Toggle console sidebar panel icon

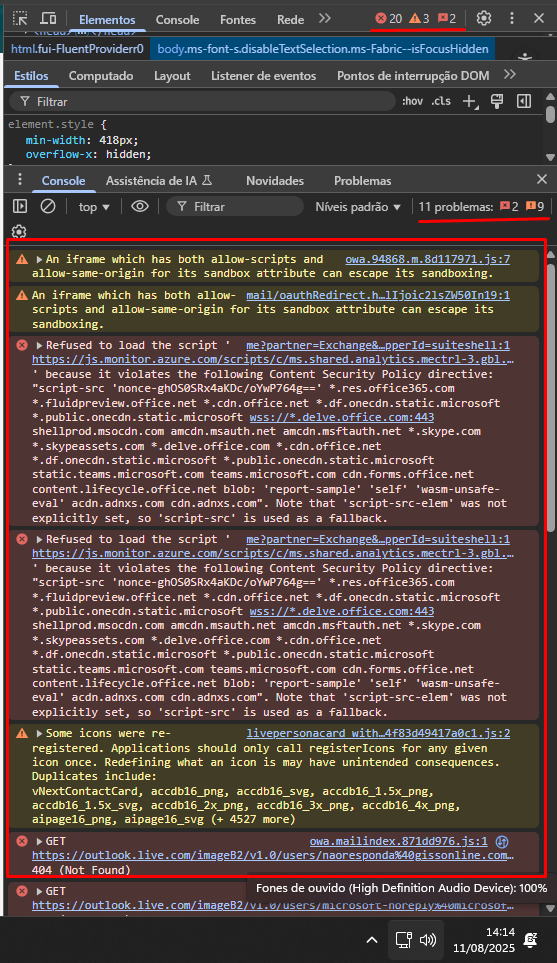tap(20, 206)
